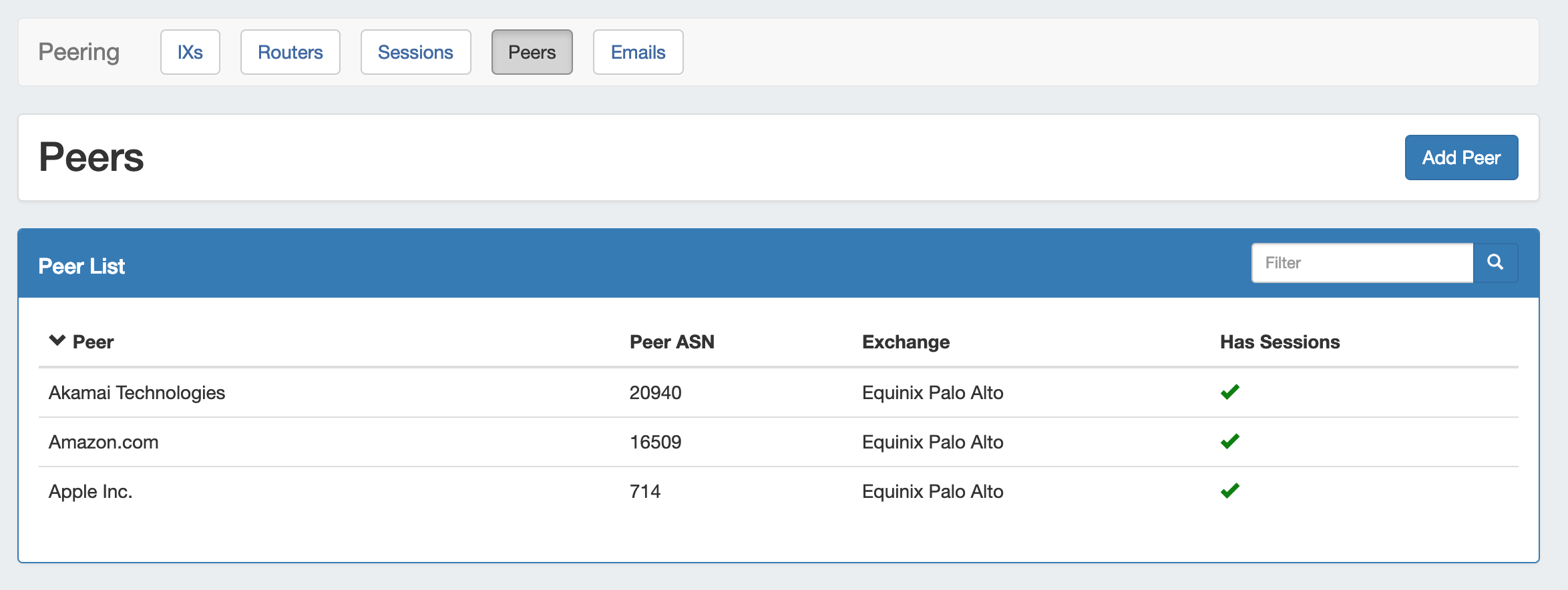Select the Peers tab
The height and width of the screenshot is (590, 1568).
click(x=532, y=52)
